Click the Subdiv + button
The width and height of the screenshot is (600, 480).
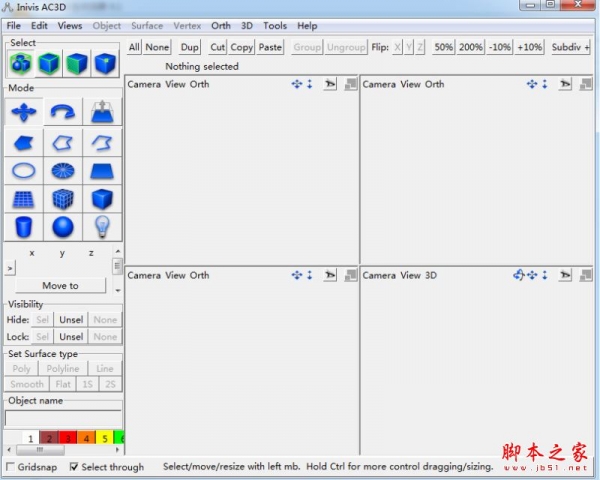click(x=570, y=47)
